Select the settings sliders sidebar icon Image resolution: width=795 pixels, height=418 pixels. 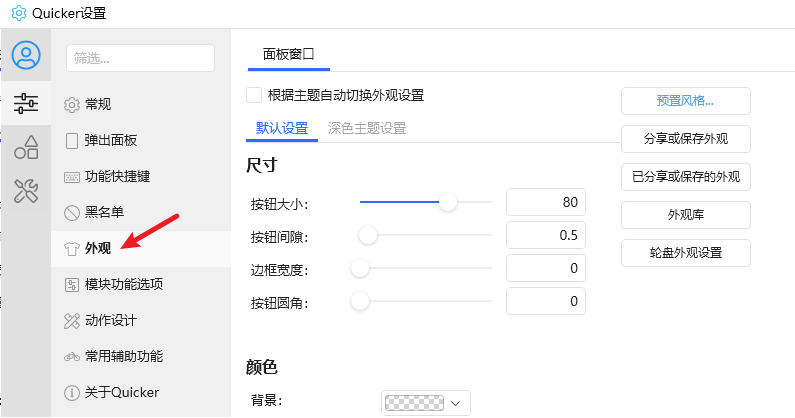point(26,103)
